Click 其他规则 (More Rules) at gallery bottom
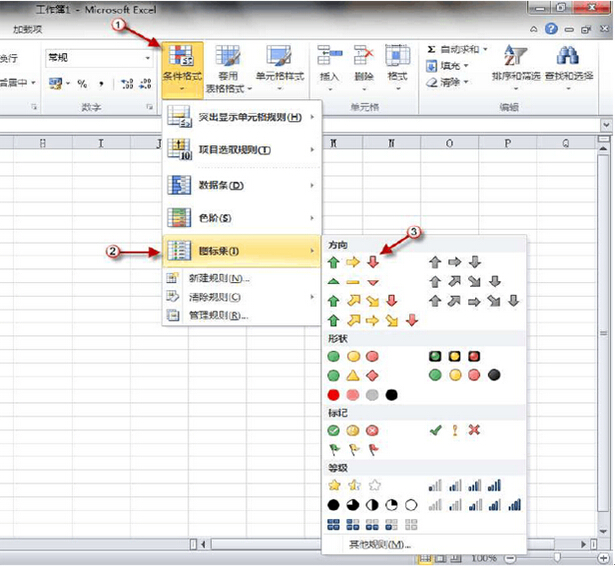The height and width of the screenshot is (568, 615). point(378,544)
